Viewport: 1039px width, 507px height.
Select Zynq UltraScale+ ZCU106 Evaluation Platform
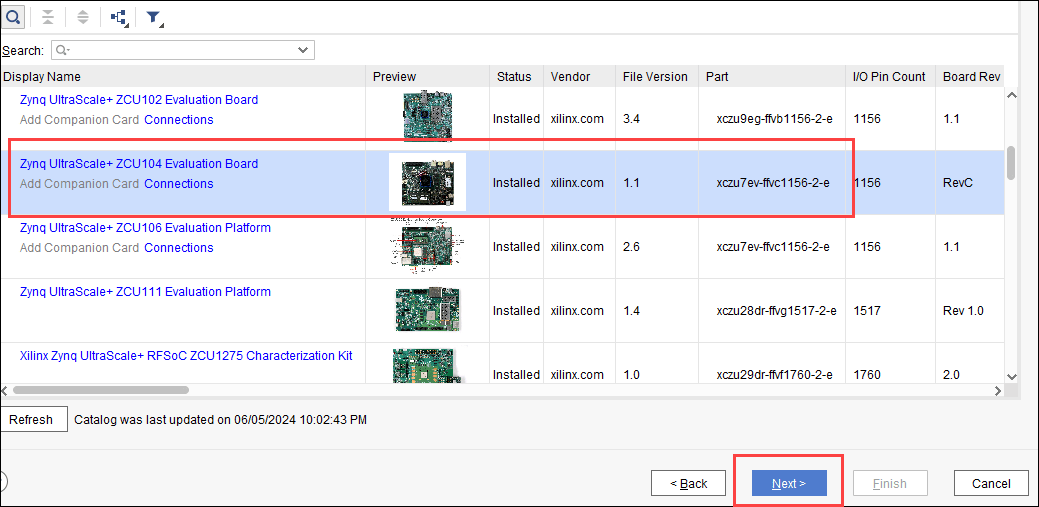click(x=145, y=228)
